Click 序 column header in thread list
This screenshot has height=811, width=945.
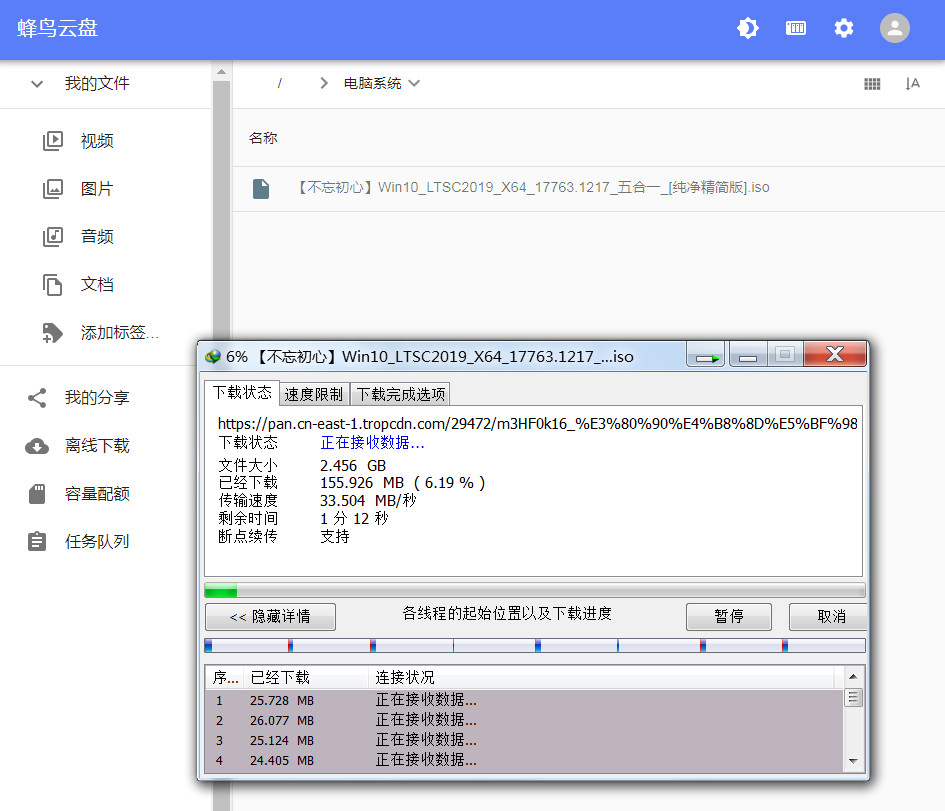[225, 678]
